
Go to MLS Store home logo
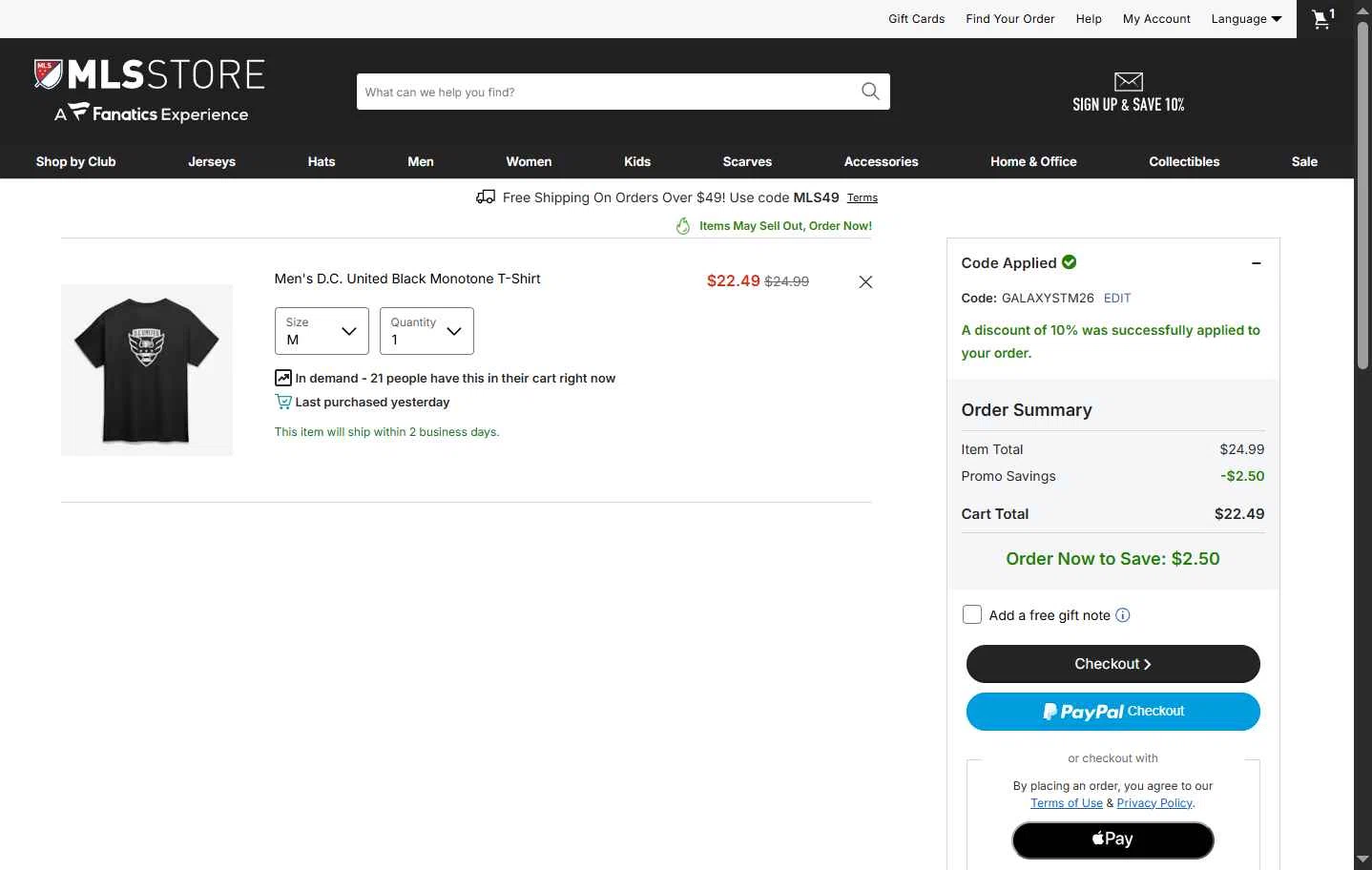click(x=150, y=91)
